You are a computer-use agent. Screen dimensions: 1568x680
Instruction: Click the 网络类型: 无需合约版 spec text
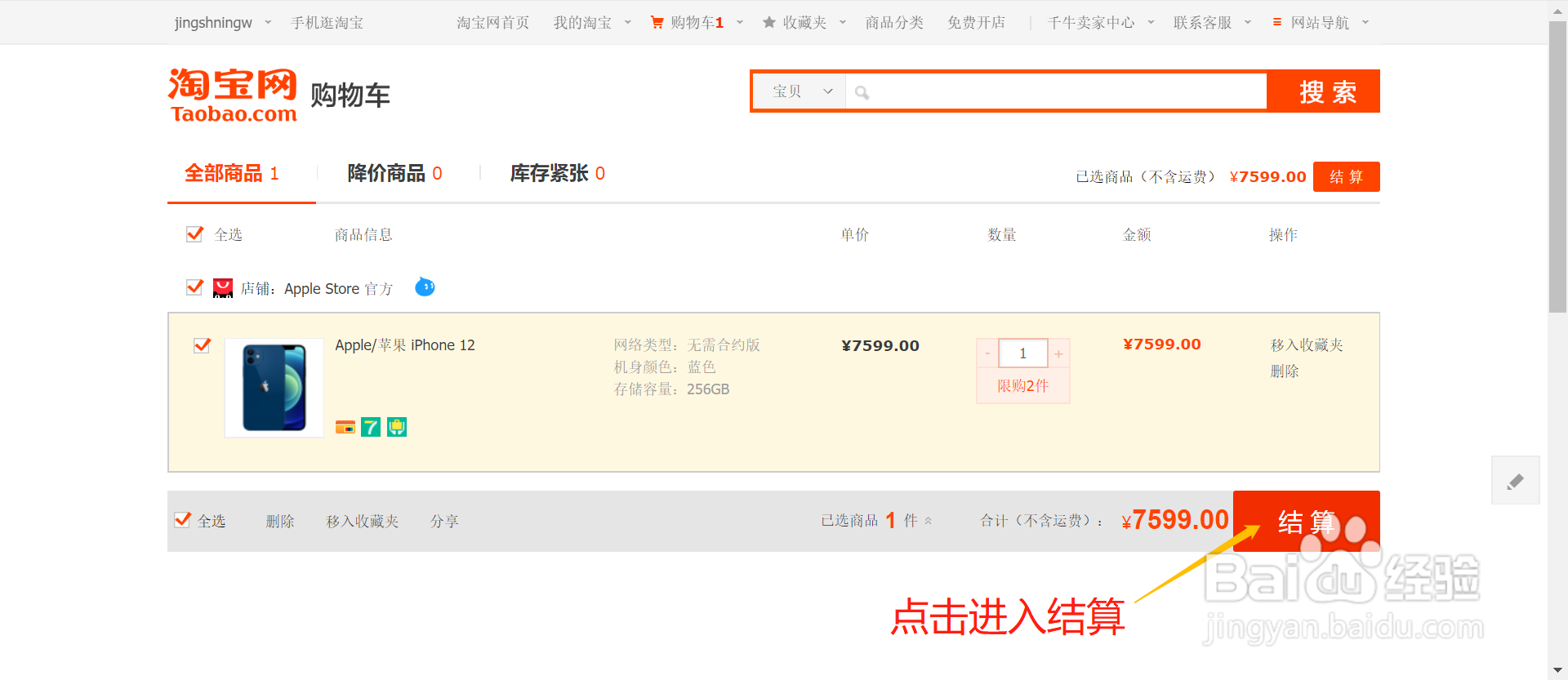687,345
